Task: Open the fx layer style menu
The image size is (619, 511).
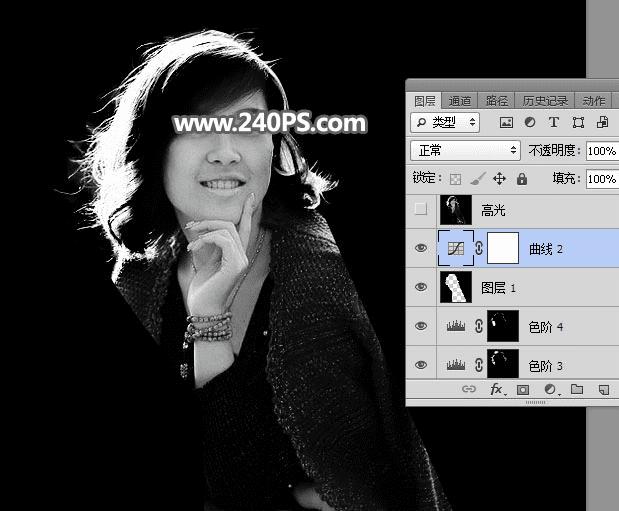Action: [496, 389]
